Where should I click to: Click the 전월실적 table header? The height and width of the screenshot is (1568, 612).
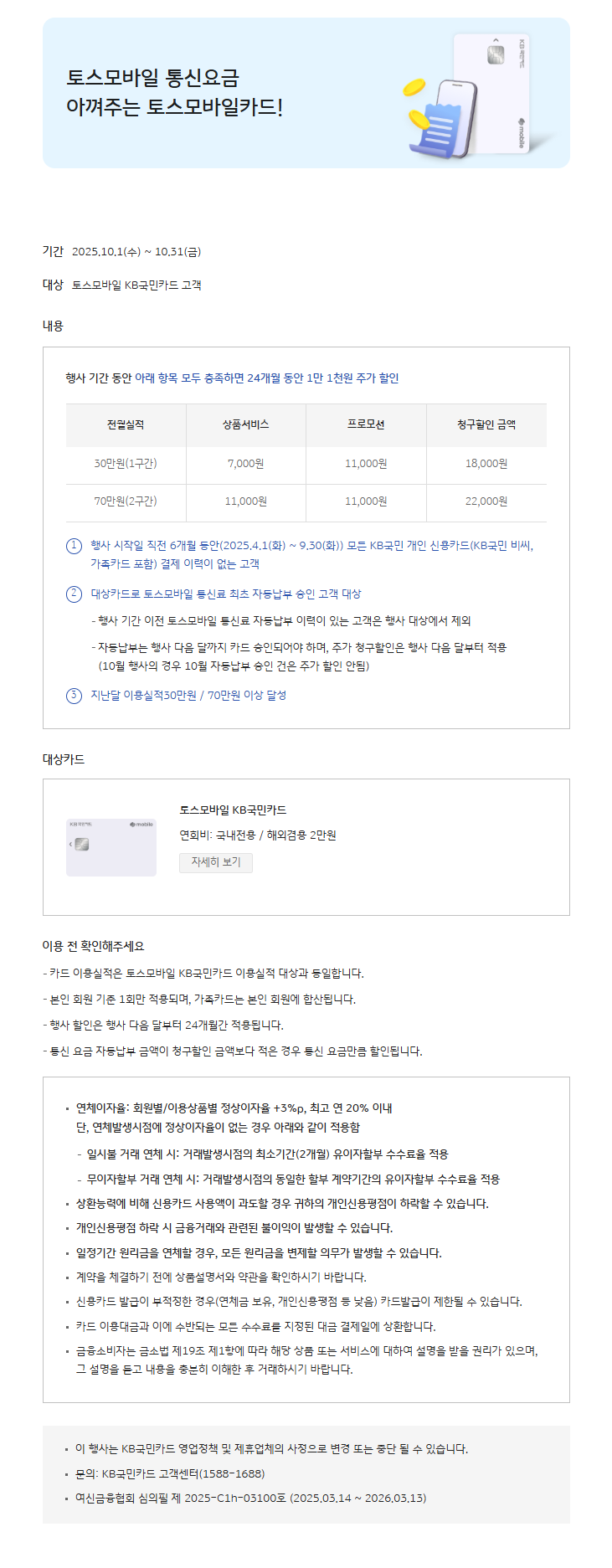point(126,425)
